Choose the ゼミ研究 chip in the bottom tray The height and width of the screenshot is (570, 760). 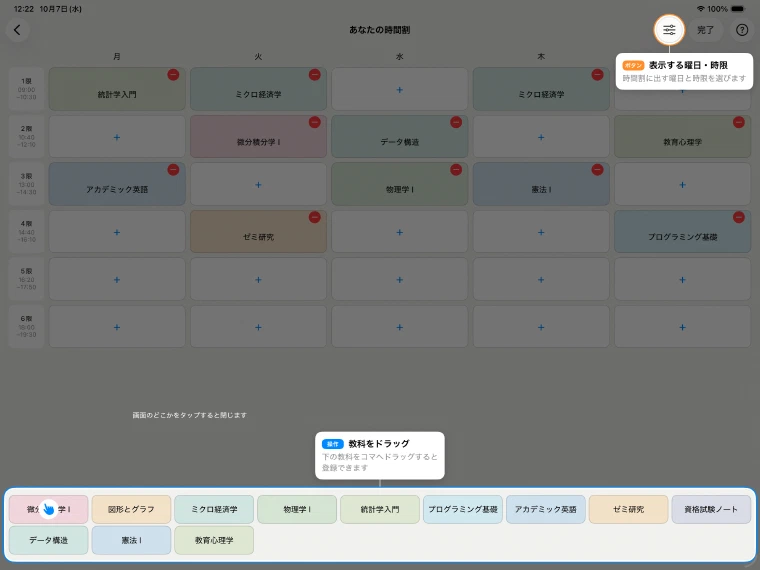coord(629,509)
